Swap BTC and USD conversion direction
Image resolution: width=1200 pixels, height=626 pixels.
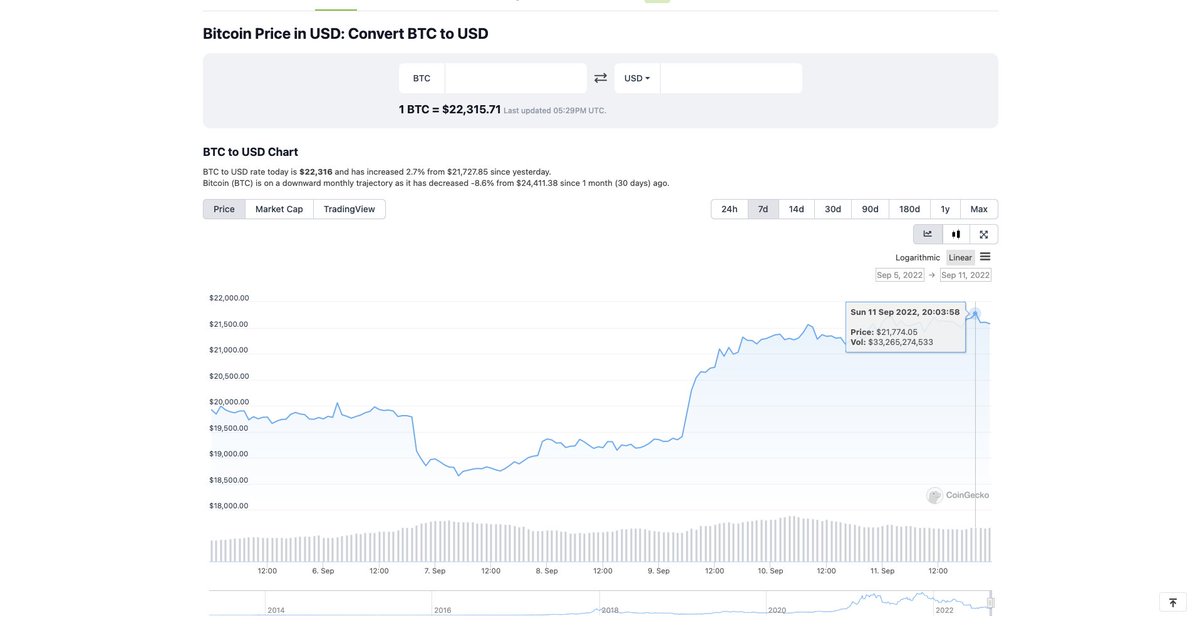(600, 78)
